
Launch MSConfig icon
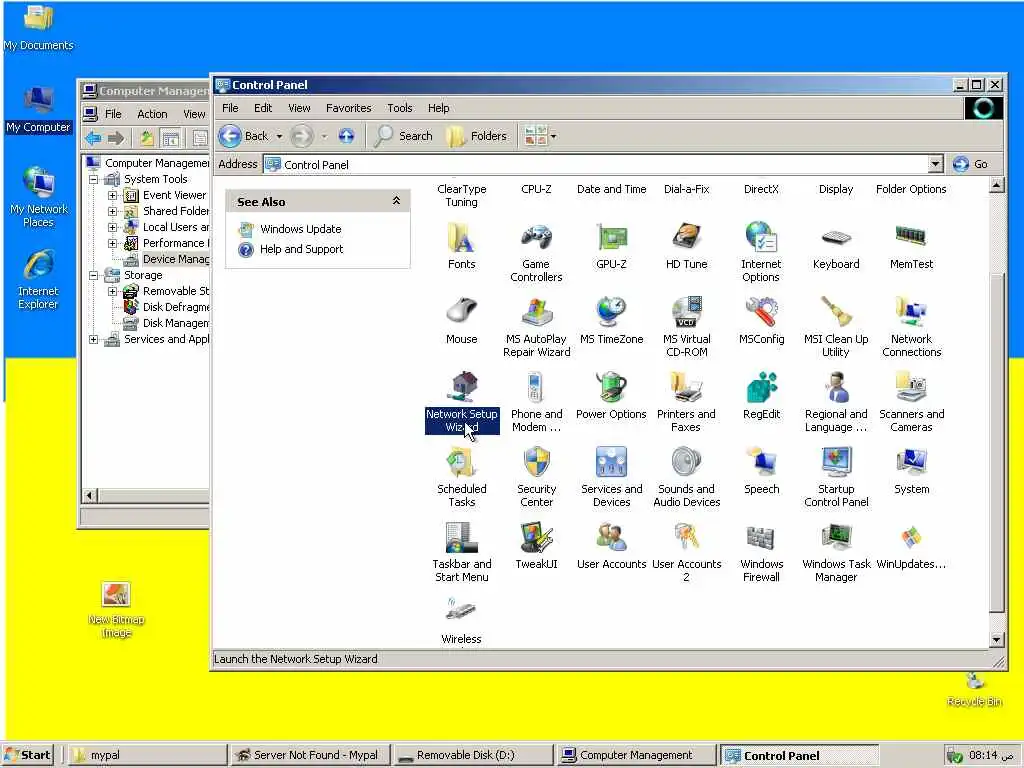tap(761, 312)
